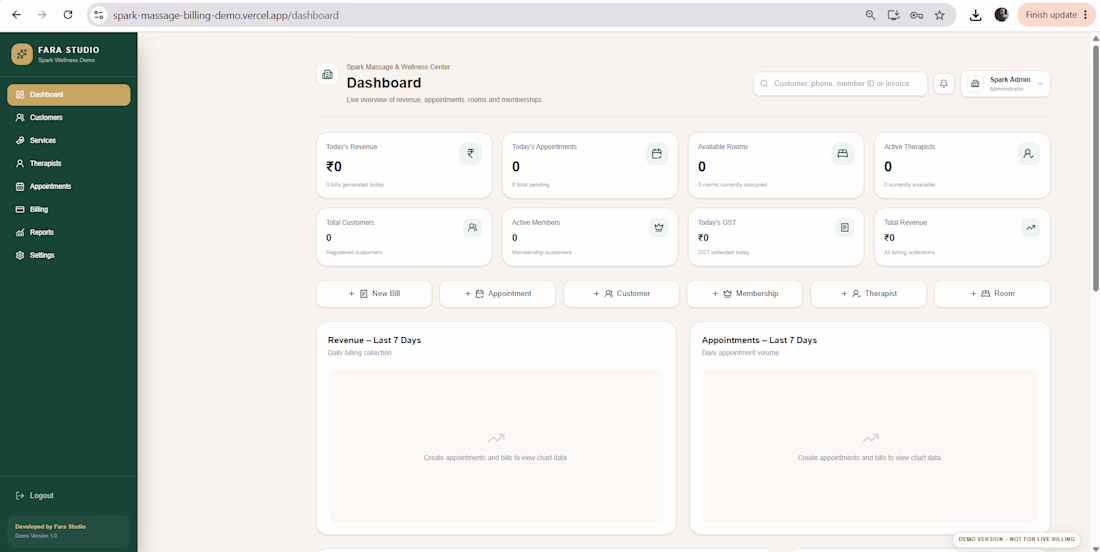Open Dashboard in the sidebar
The width and height of the screenshot is (1100, 552).
(x=69, y=95)
